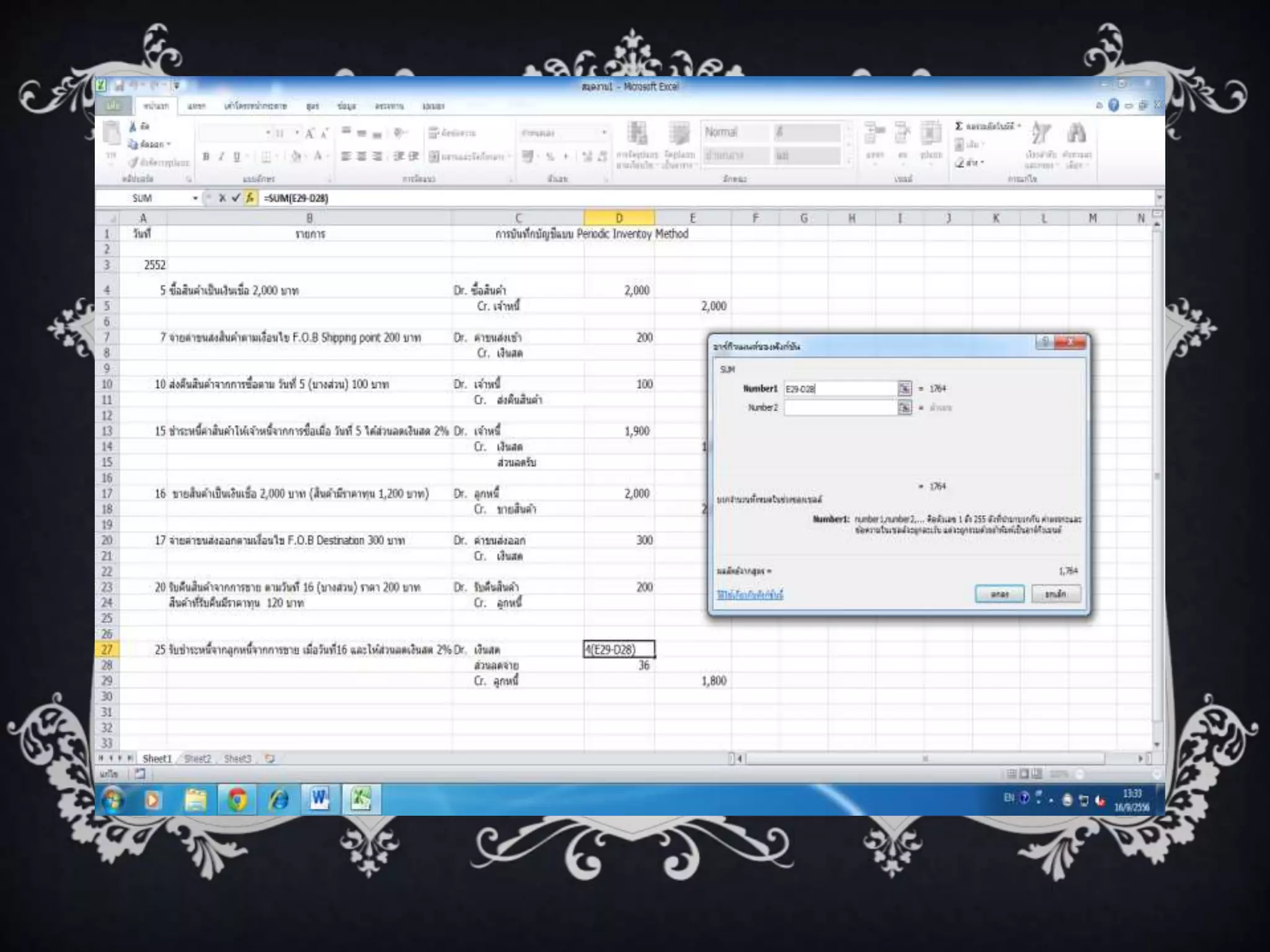Toggle italic formatting
The width and height of the screenshot is (1270, 952).
(221, 156)
